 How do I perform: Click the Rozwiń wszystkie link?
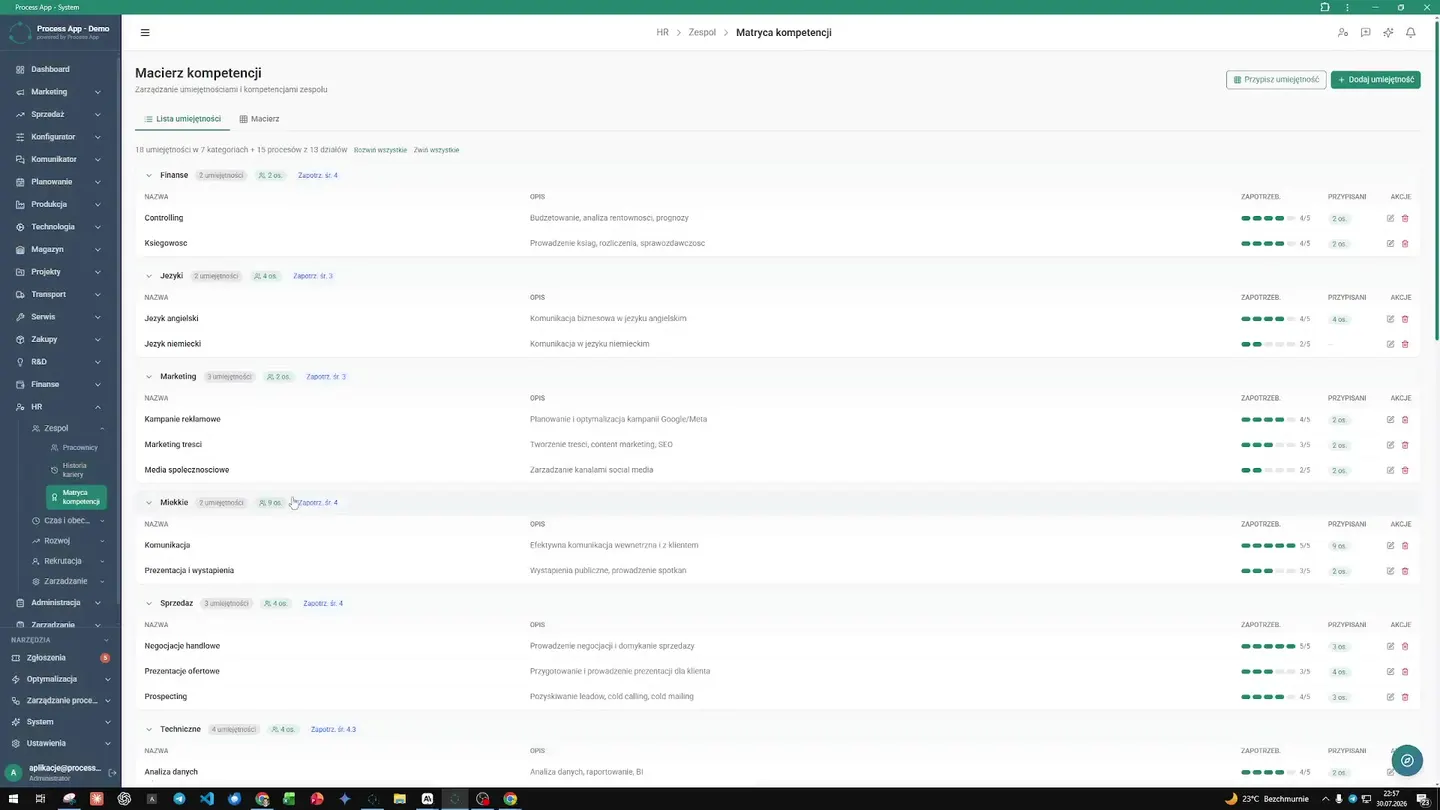coord(380,150)
